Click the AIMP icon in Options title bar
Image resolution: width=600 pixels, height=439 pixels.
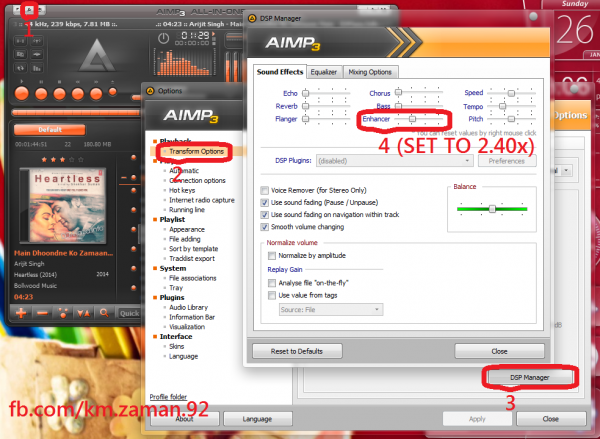[150, 91]
